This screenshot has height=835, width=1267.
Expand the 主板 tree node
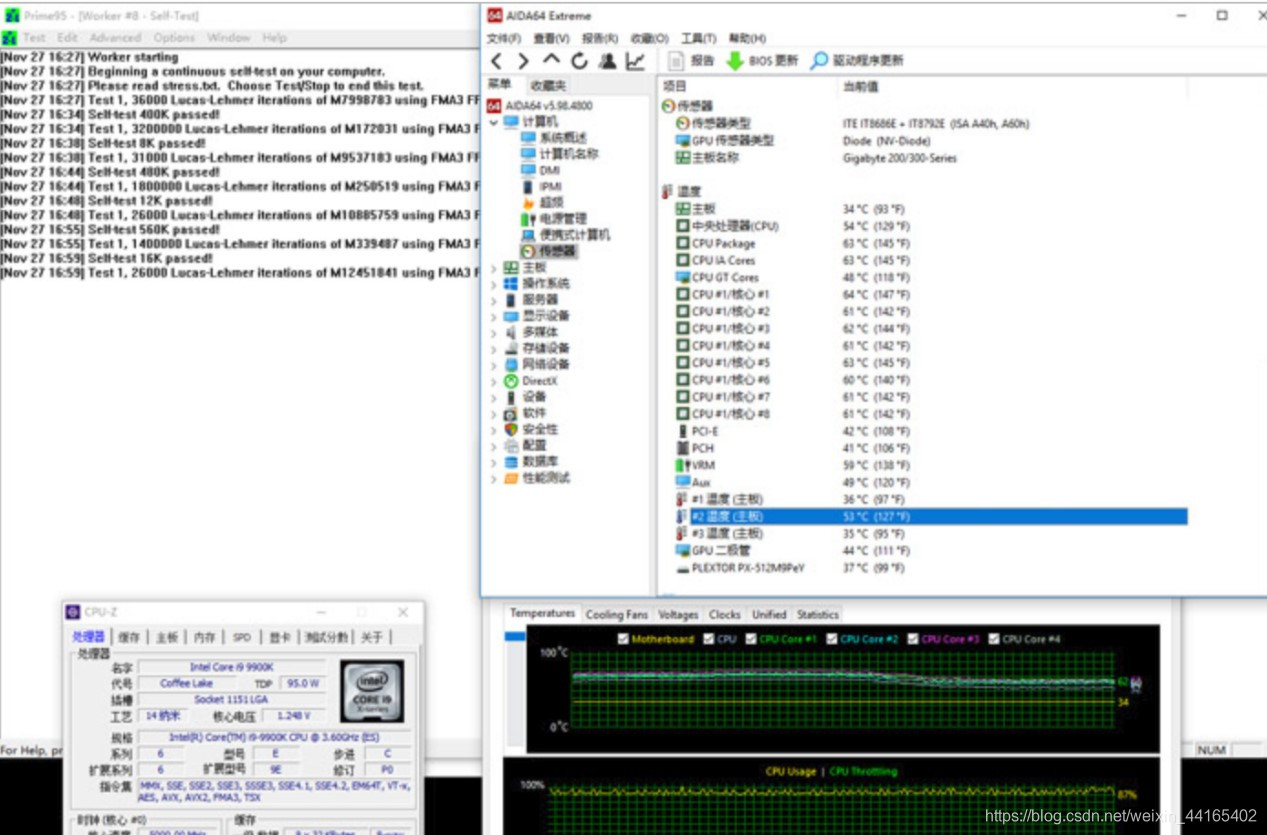coord(493,268)
